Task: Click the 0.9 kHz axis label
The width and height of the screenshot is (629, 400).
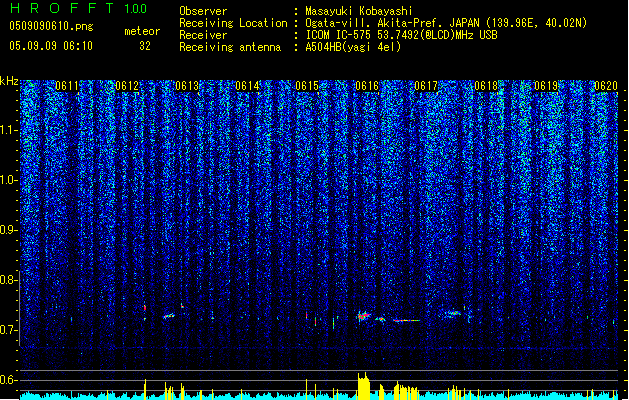Action: click(8, 230)
